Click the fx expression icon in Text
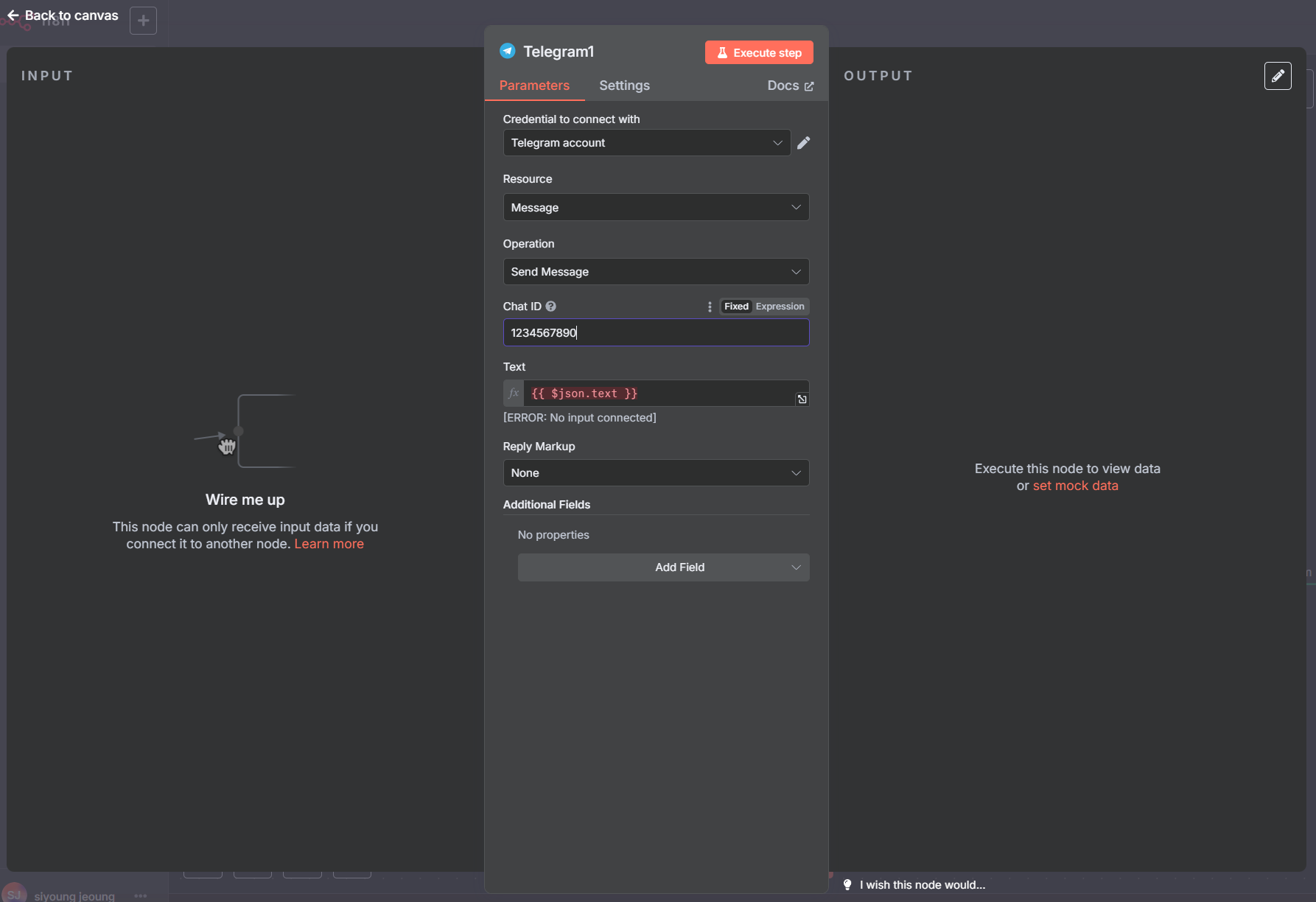 pos(514,394)
